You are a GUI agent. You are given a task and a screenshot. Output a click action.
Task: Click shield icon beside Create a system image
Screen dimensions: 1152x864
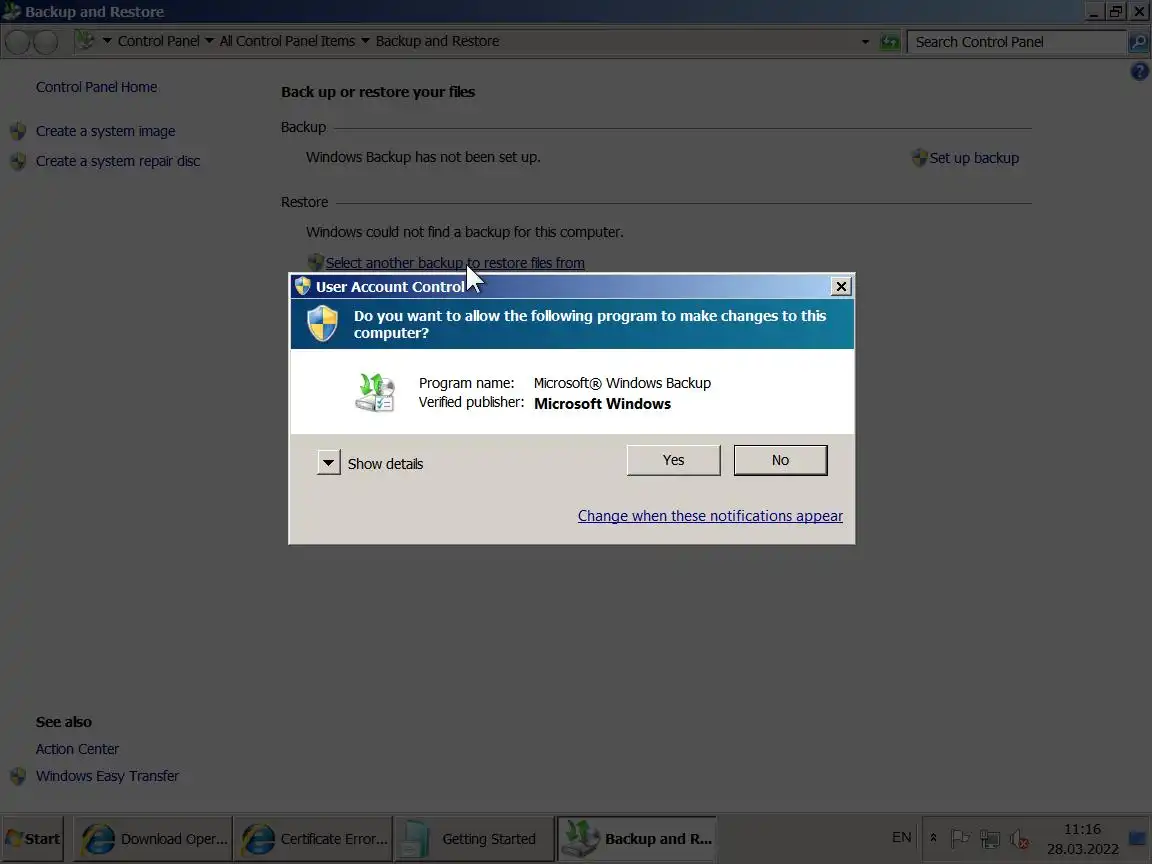coord(18,132)
